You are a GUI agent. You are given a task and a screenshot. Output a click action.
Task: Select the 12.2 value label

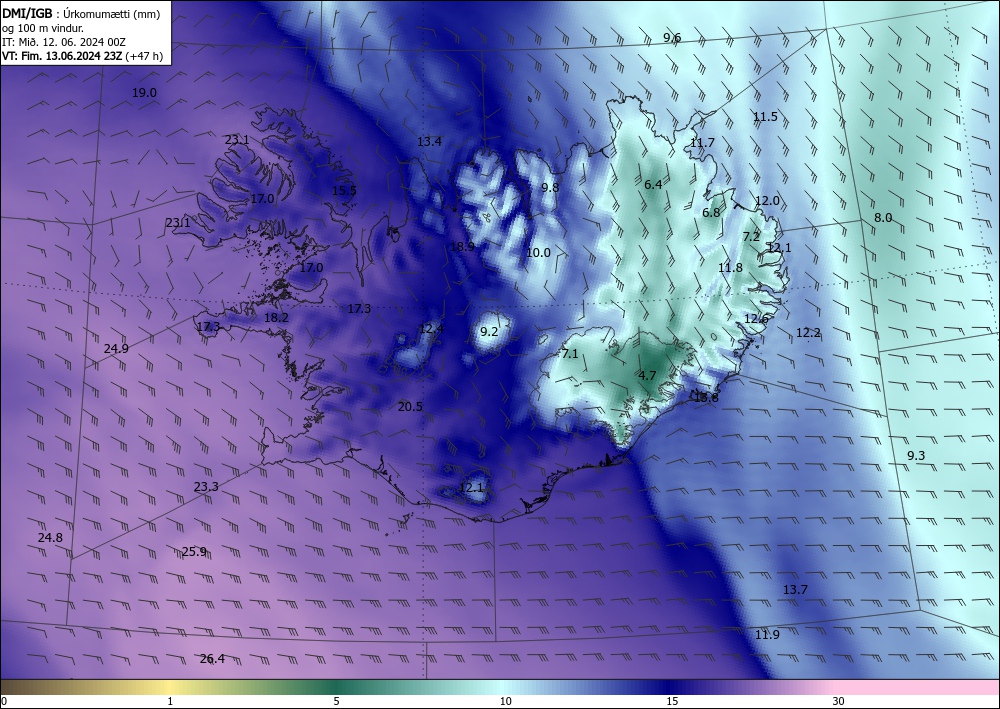[808, 333]
